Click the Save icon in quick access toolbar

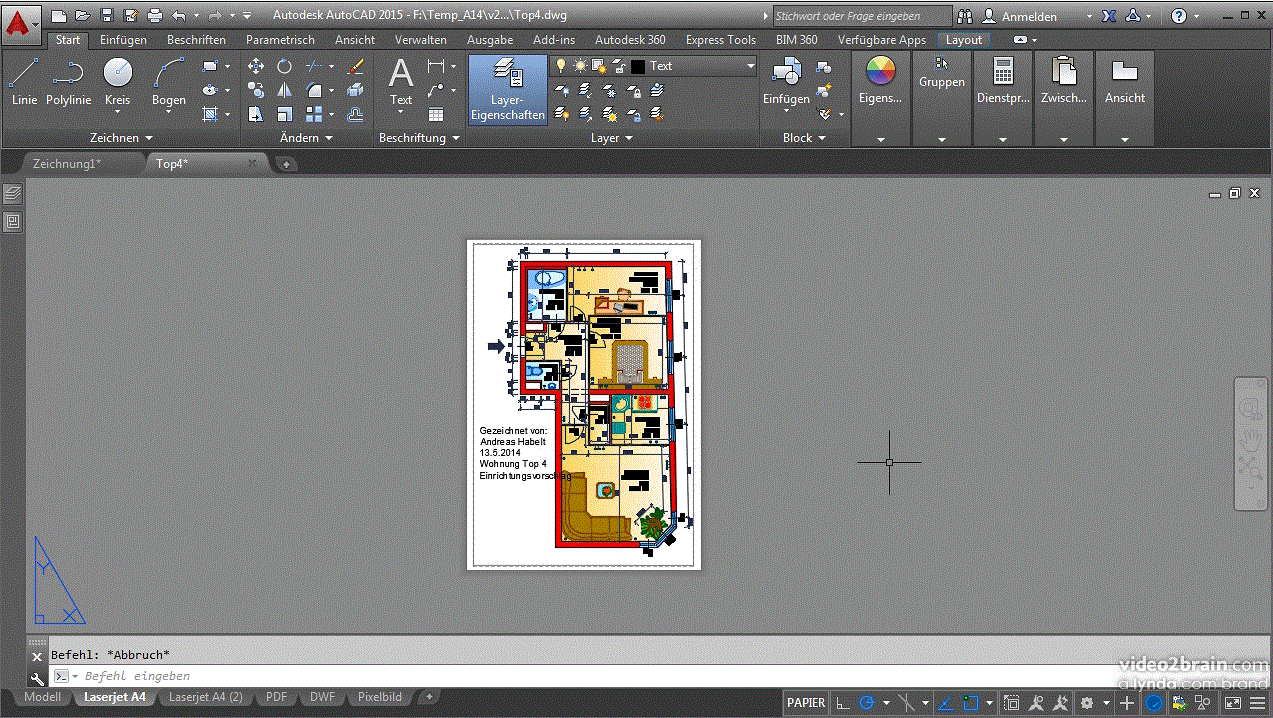point(107,15)
